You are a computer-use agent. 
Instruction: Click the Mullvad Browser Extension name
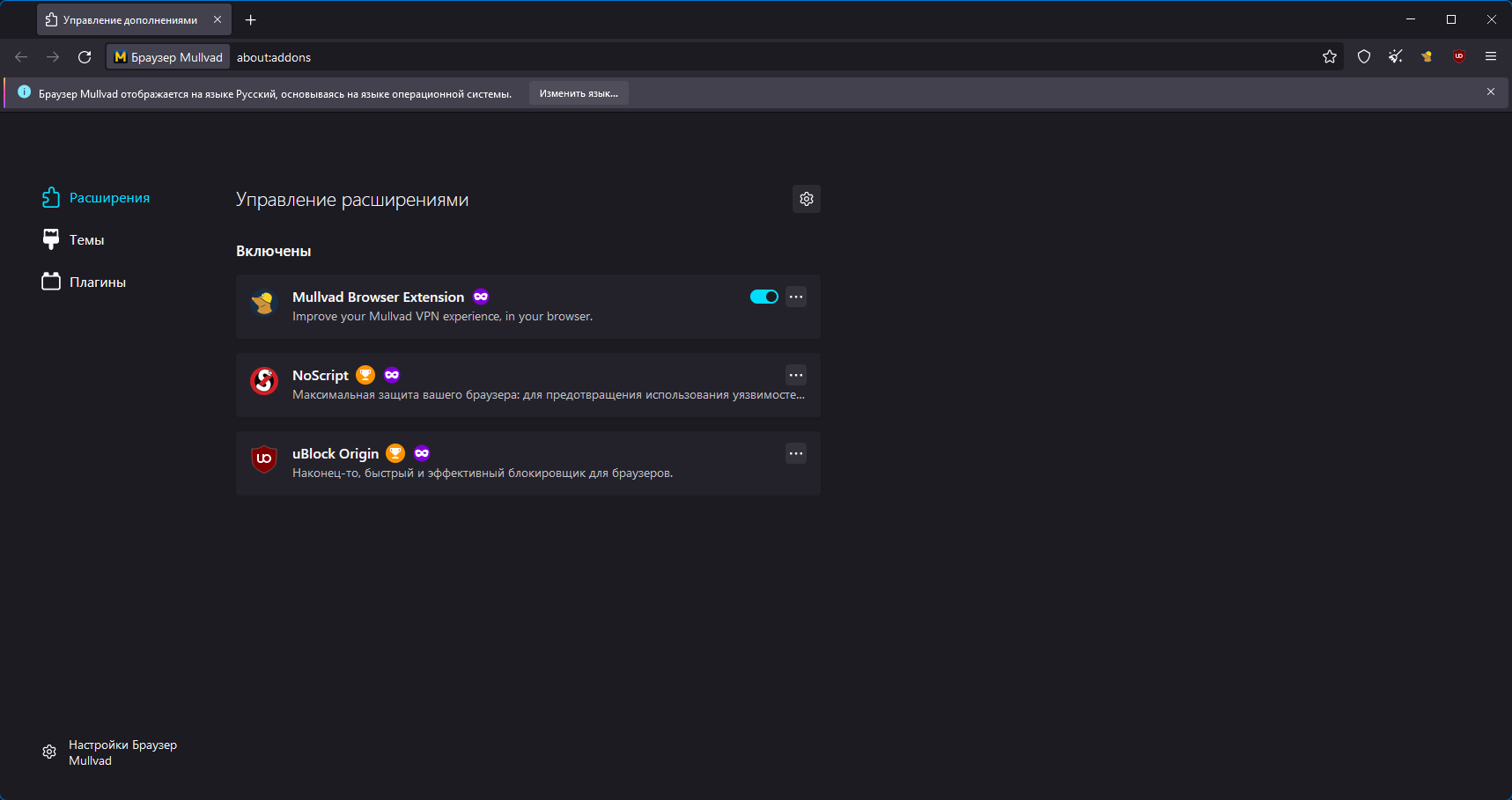(379, 297)
